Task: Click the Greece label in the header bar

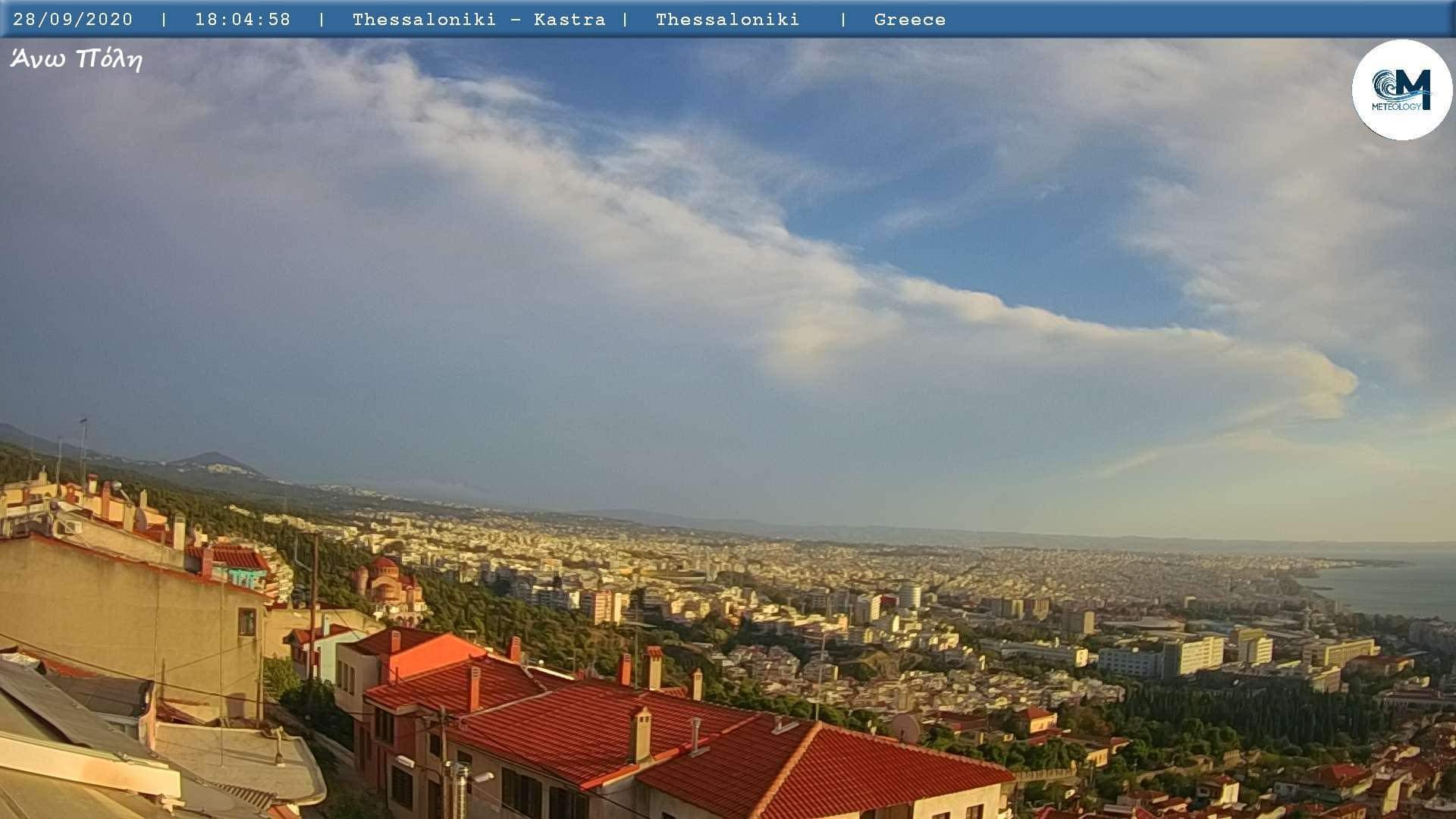Action: coord(909,20)
